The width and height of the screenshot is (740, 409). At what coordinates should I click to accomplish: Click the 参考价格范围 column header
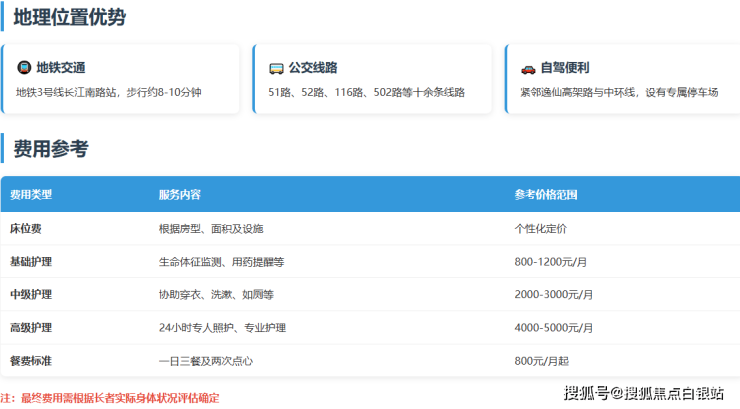(x=546, y=194)
